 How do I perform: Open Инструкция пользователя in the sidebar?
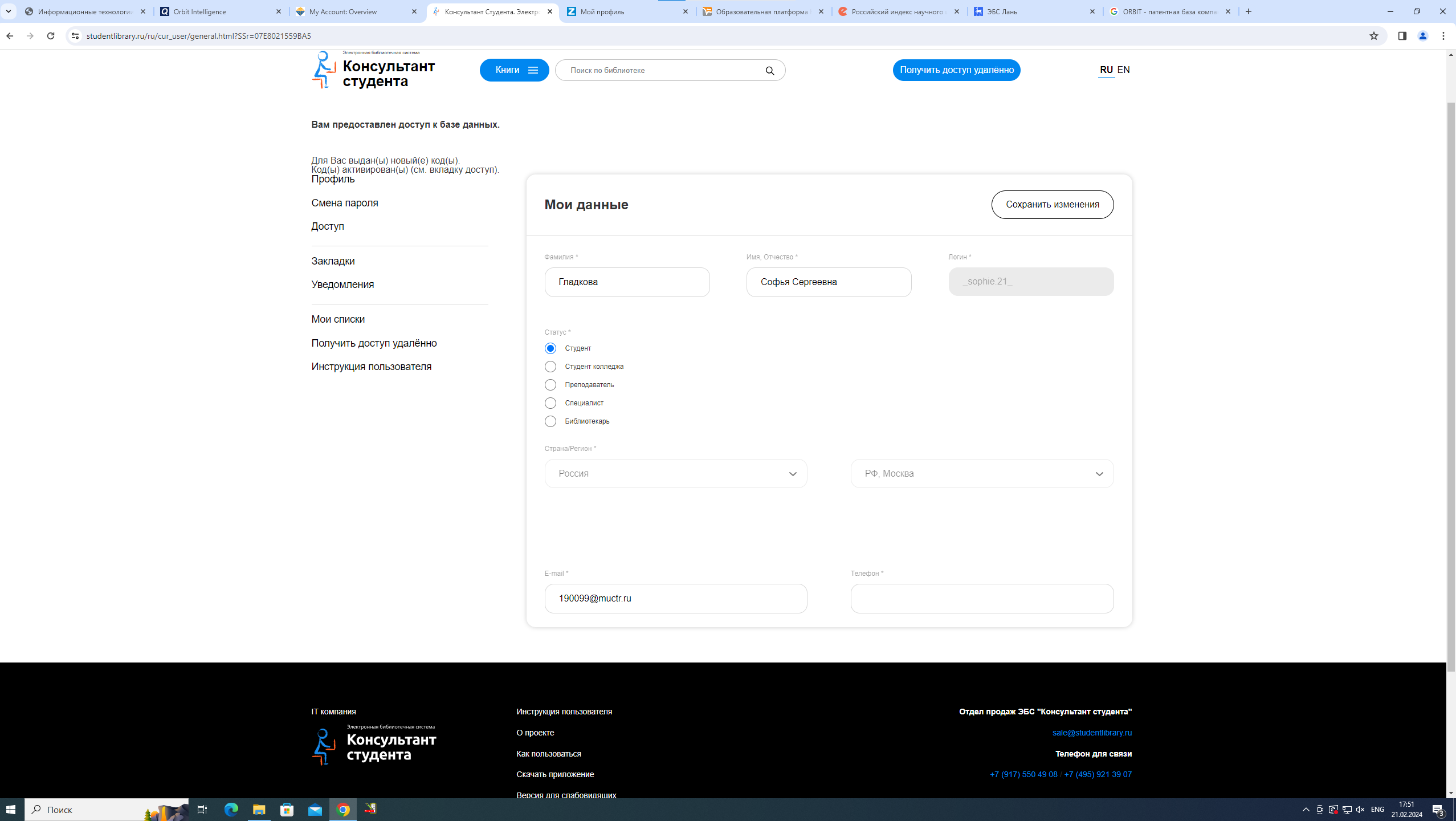tap(372, 367)
